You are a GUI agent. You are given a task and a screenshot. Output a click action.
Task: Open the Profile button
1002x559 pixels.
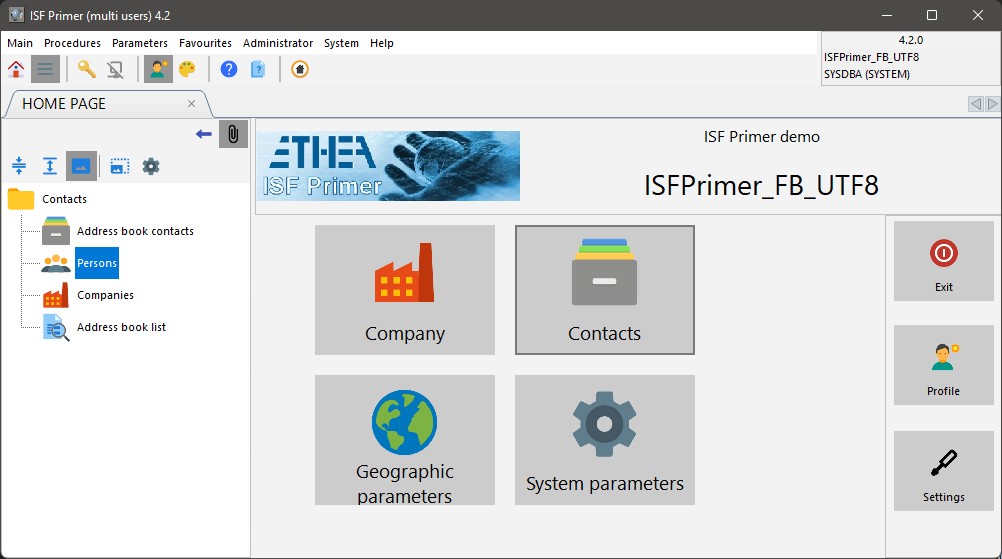pos(943,365)
